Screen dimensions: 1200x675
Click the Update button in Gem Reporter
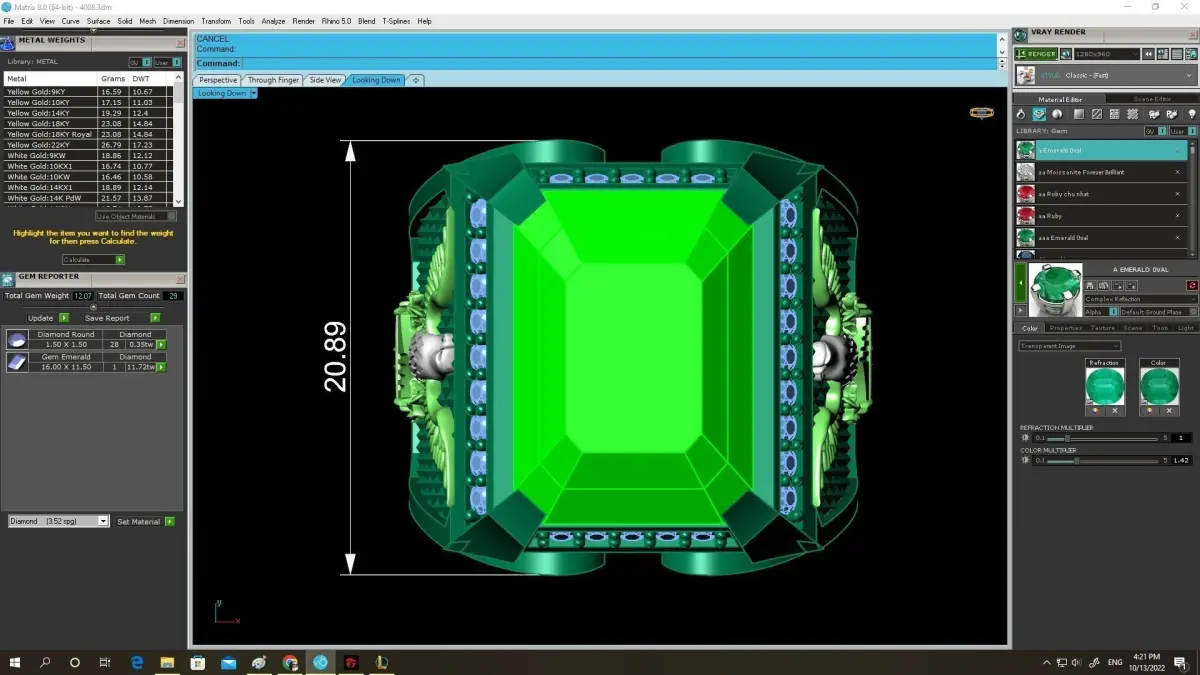pyautogui.click(x=46, y=318)
